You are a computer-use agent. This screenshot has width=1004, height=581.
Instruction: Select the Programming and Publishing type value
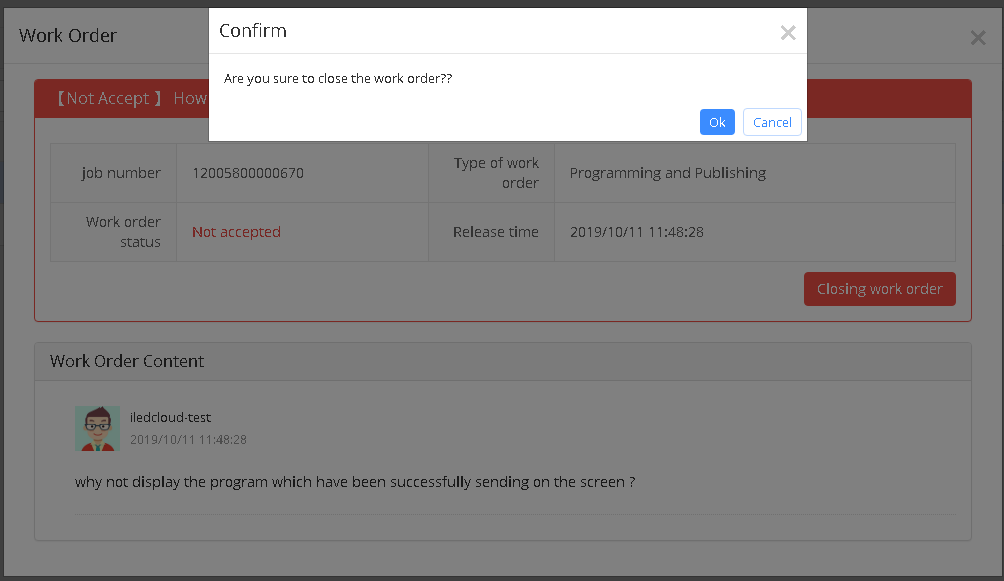tap(668, 173)
